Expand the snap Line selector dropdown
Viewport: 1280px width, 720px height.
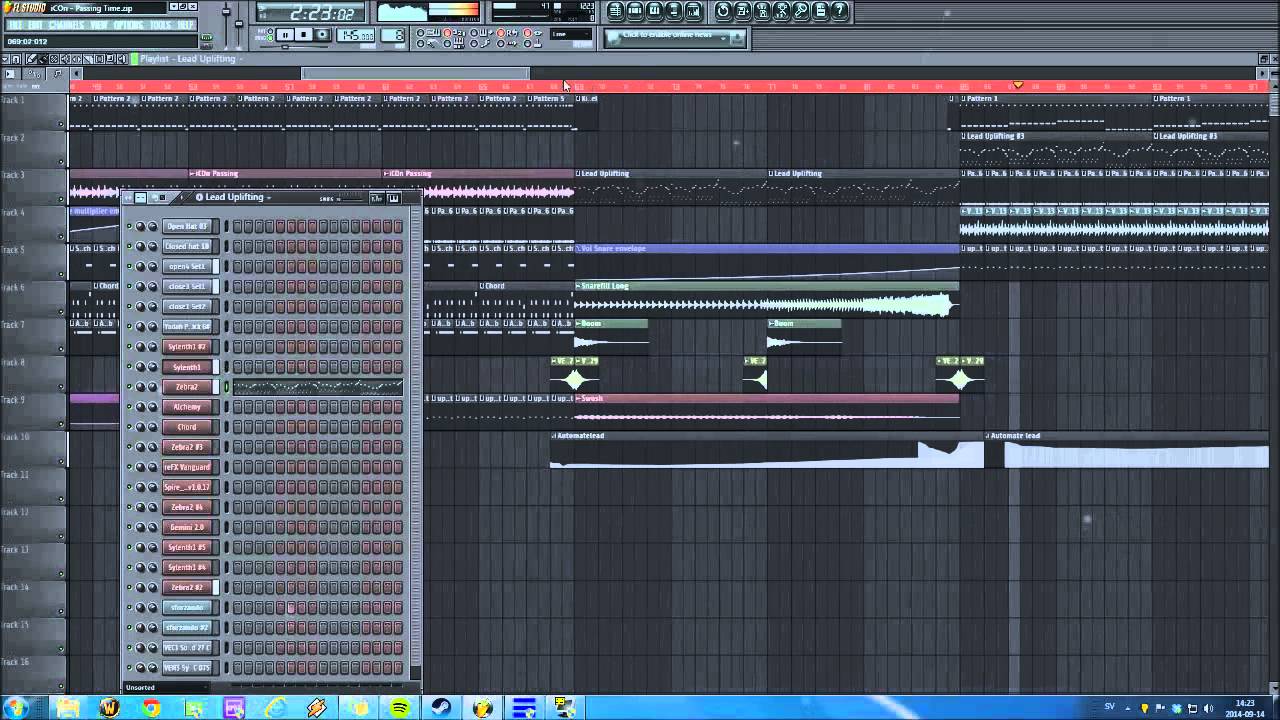[571, 35]
